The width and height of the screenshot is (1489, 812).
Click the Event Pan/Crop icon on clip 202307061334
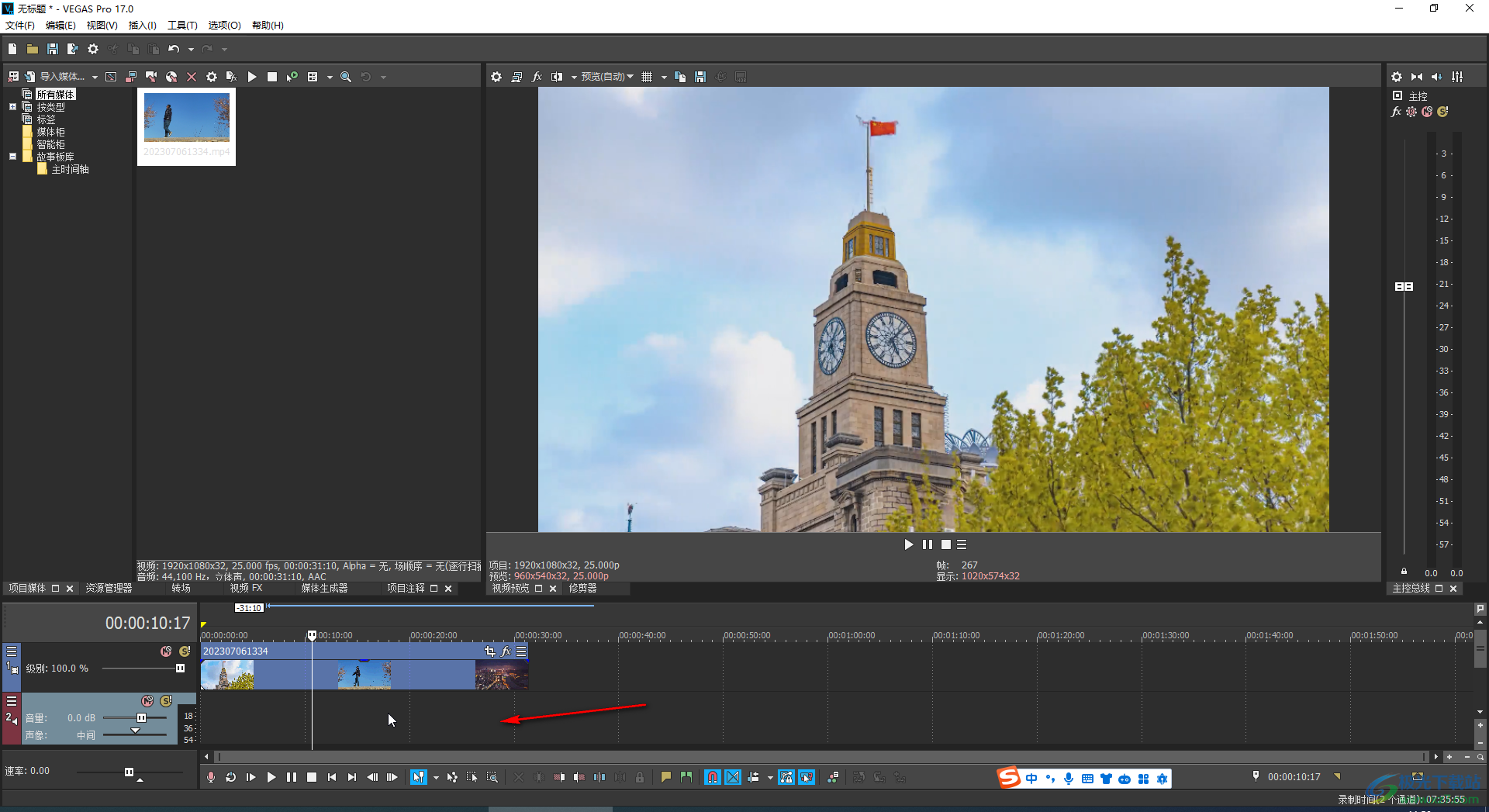[489, 651]
